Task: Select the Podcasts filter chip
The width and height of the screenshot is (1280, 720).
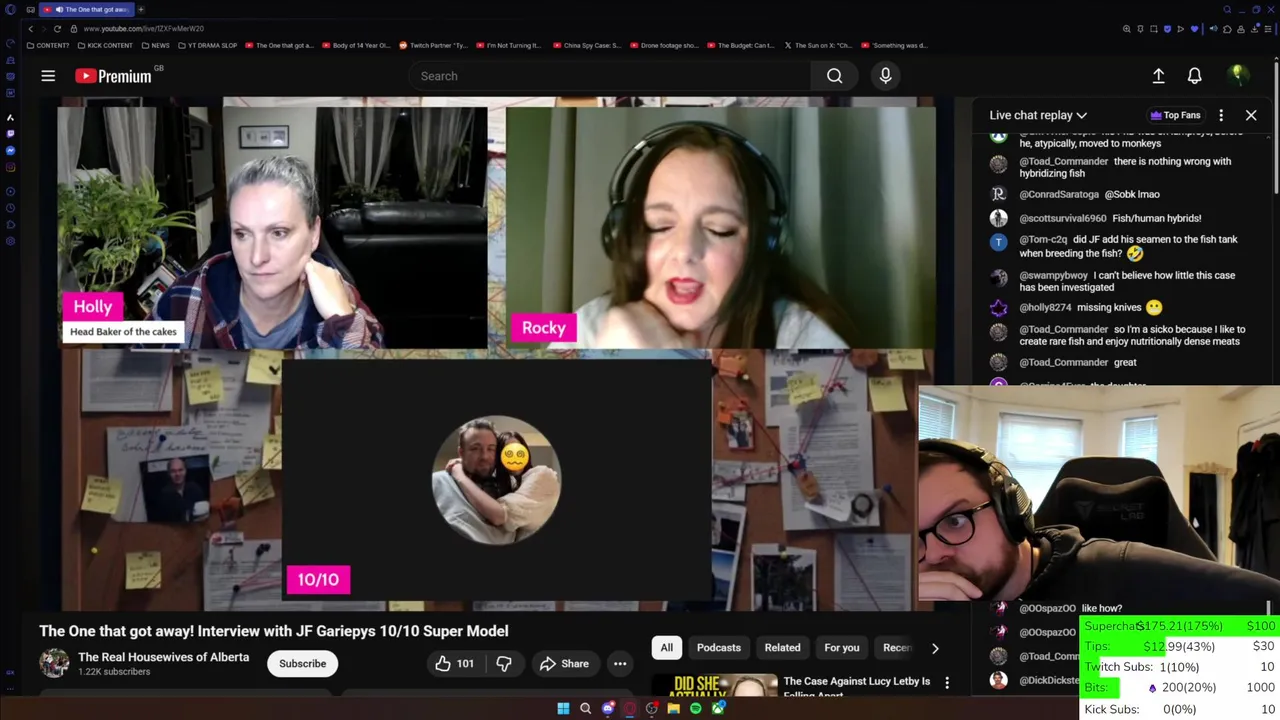Action: (x=718, y=648)
